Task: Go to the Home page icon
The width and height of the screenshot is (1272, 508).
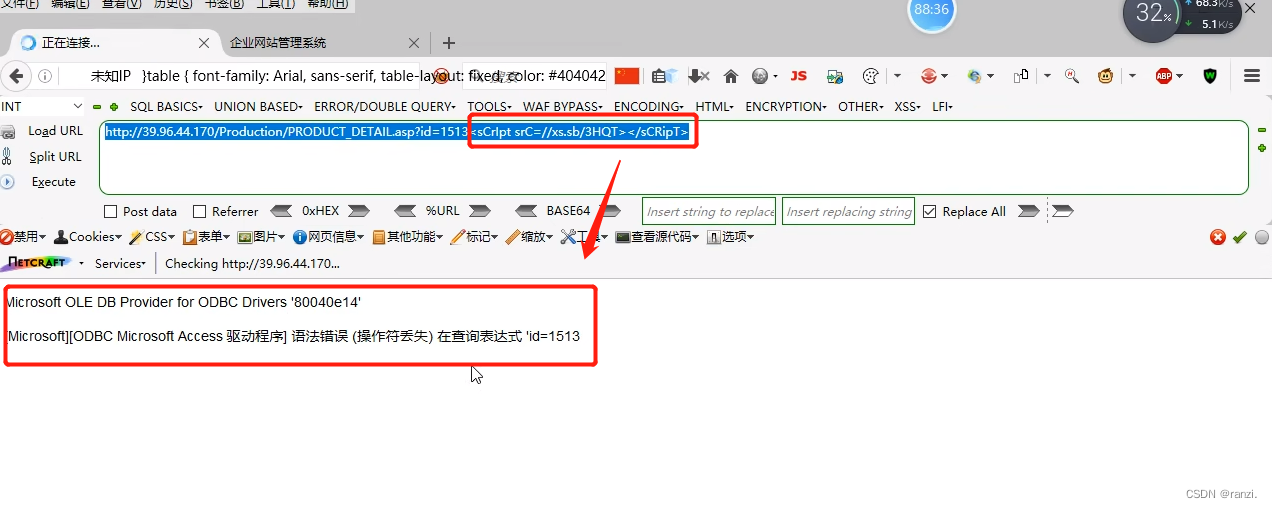Action: coord(731,76)
